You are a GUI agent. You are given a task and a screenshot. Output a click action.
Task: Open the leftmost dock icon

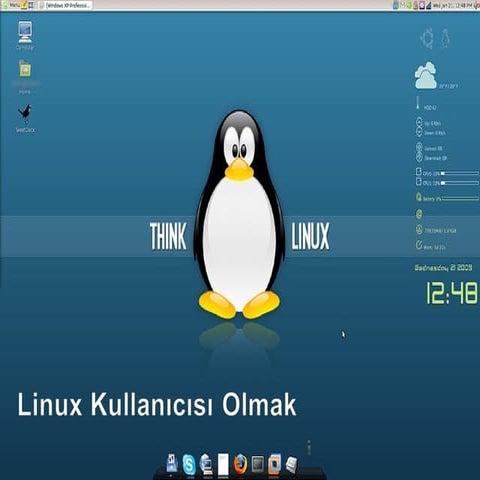172,463
